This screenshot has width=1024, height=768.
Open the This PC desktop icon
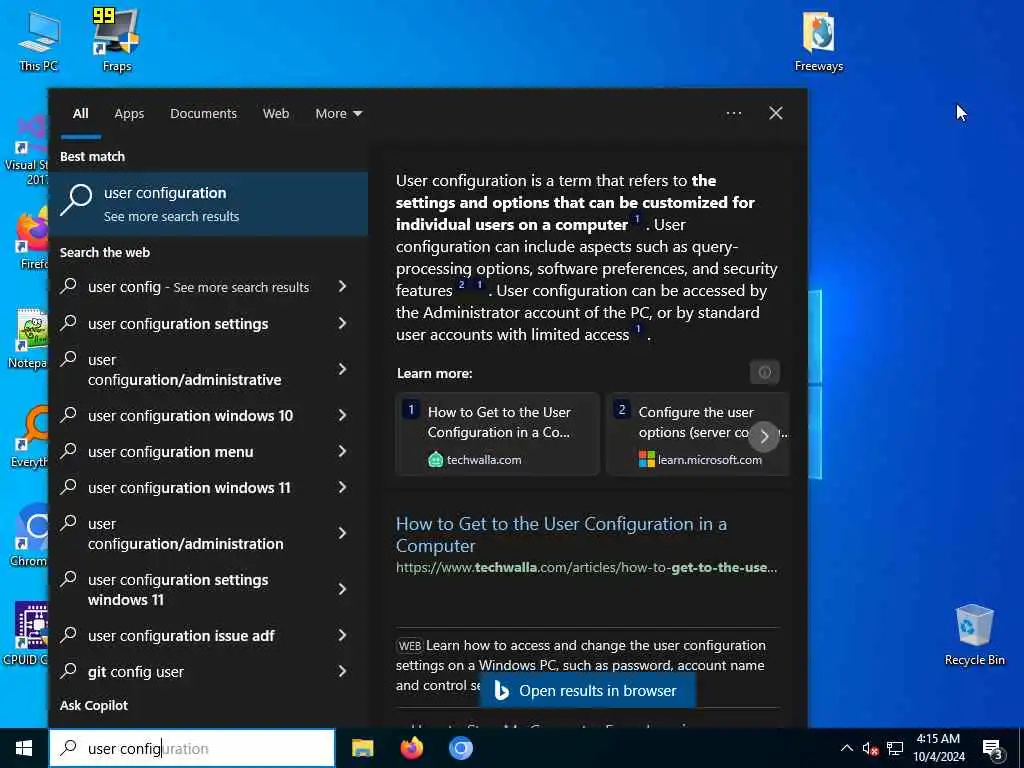point(38,41)
